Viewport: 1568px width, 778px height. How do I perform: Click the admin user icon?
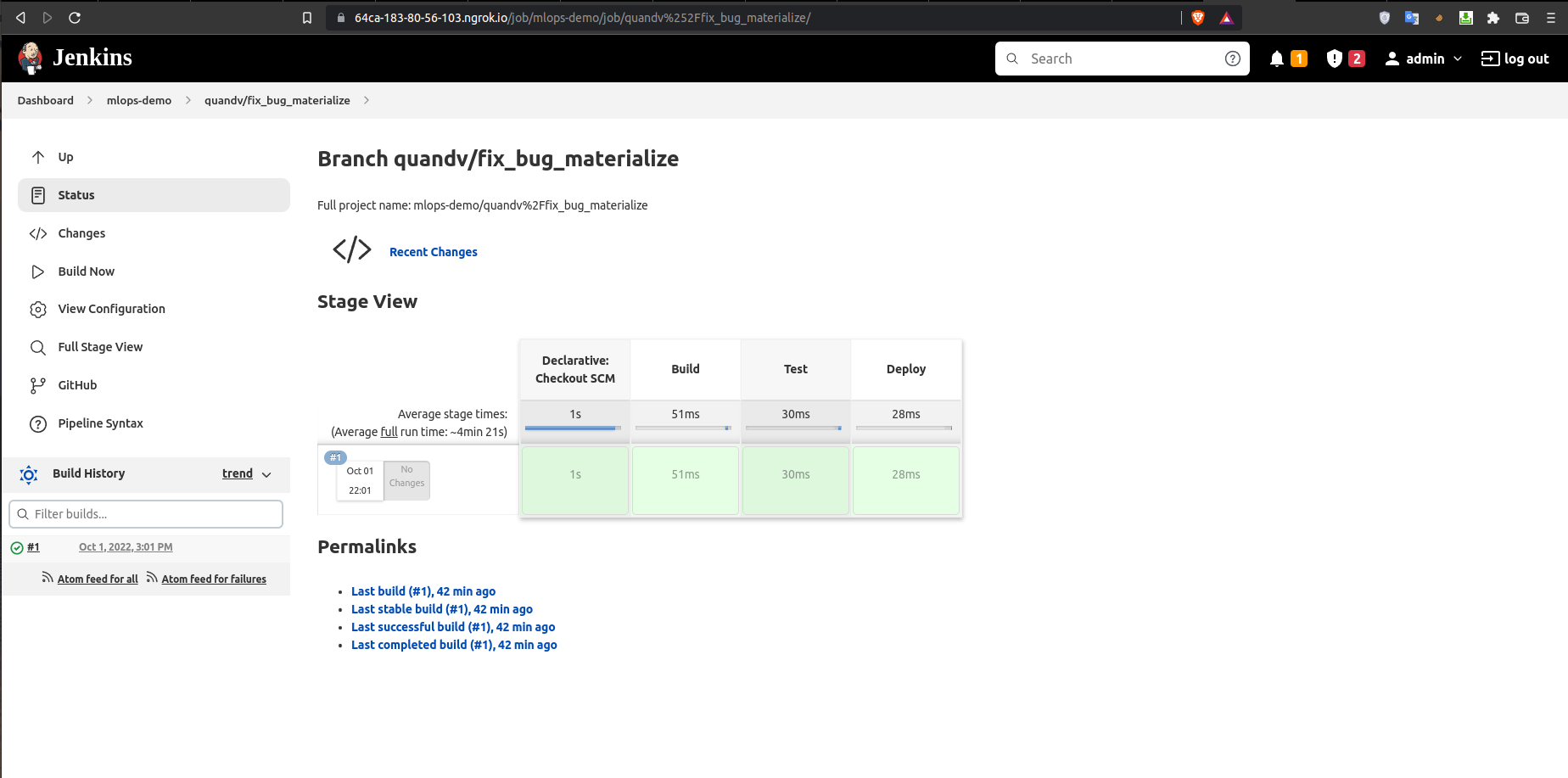pos(1392,59)
